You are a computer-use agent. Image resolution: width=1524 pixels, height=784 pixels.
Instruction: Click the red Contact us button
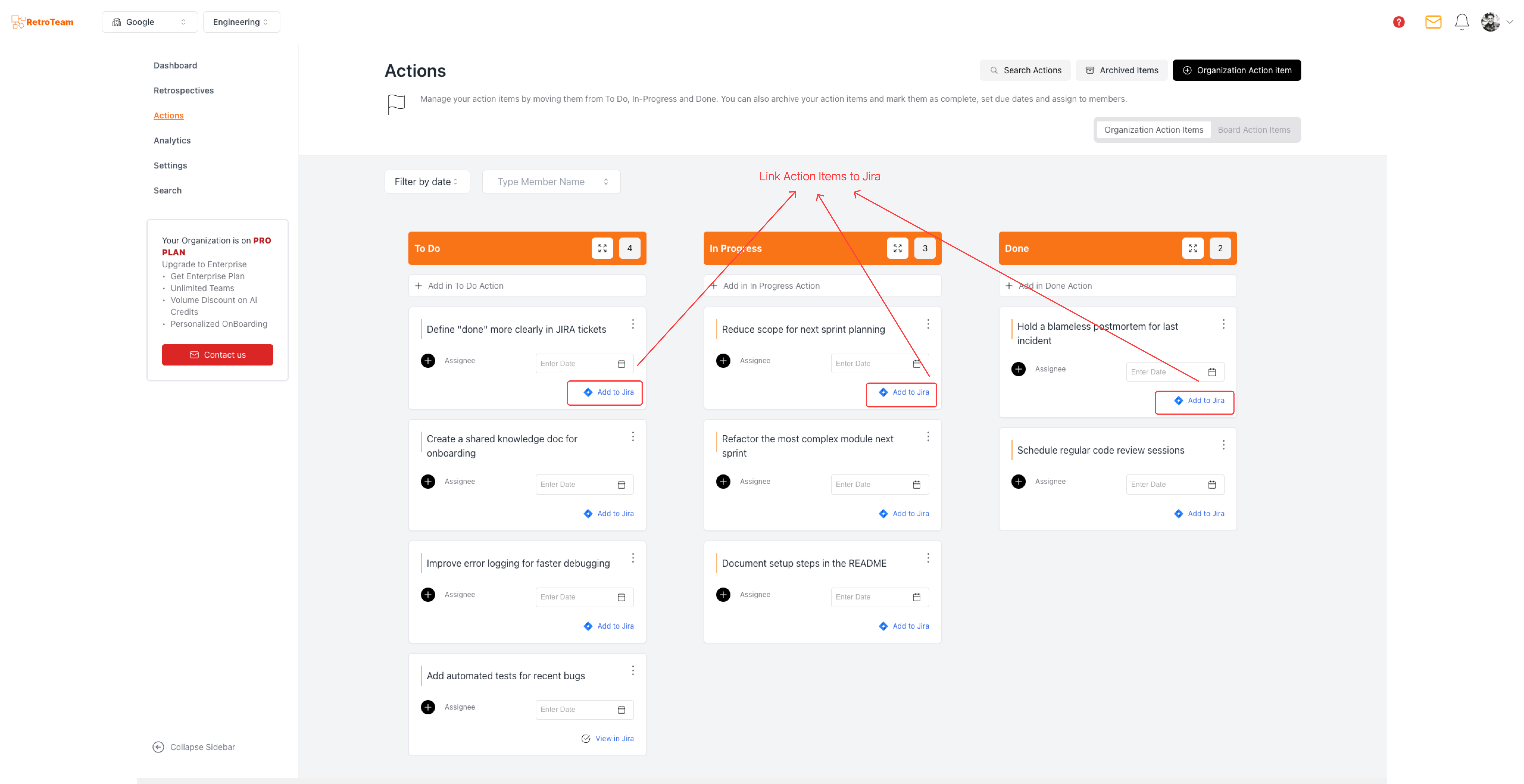pos(218,355)
